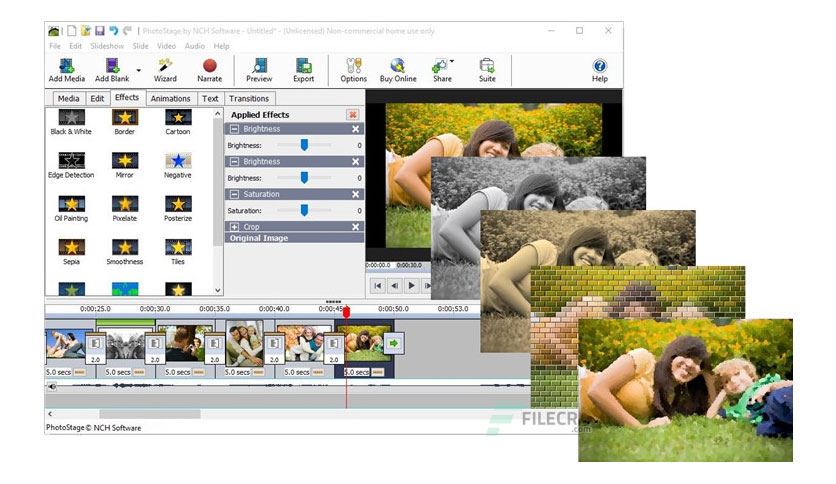Apply the Mirror effect

tap(125, 165)
